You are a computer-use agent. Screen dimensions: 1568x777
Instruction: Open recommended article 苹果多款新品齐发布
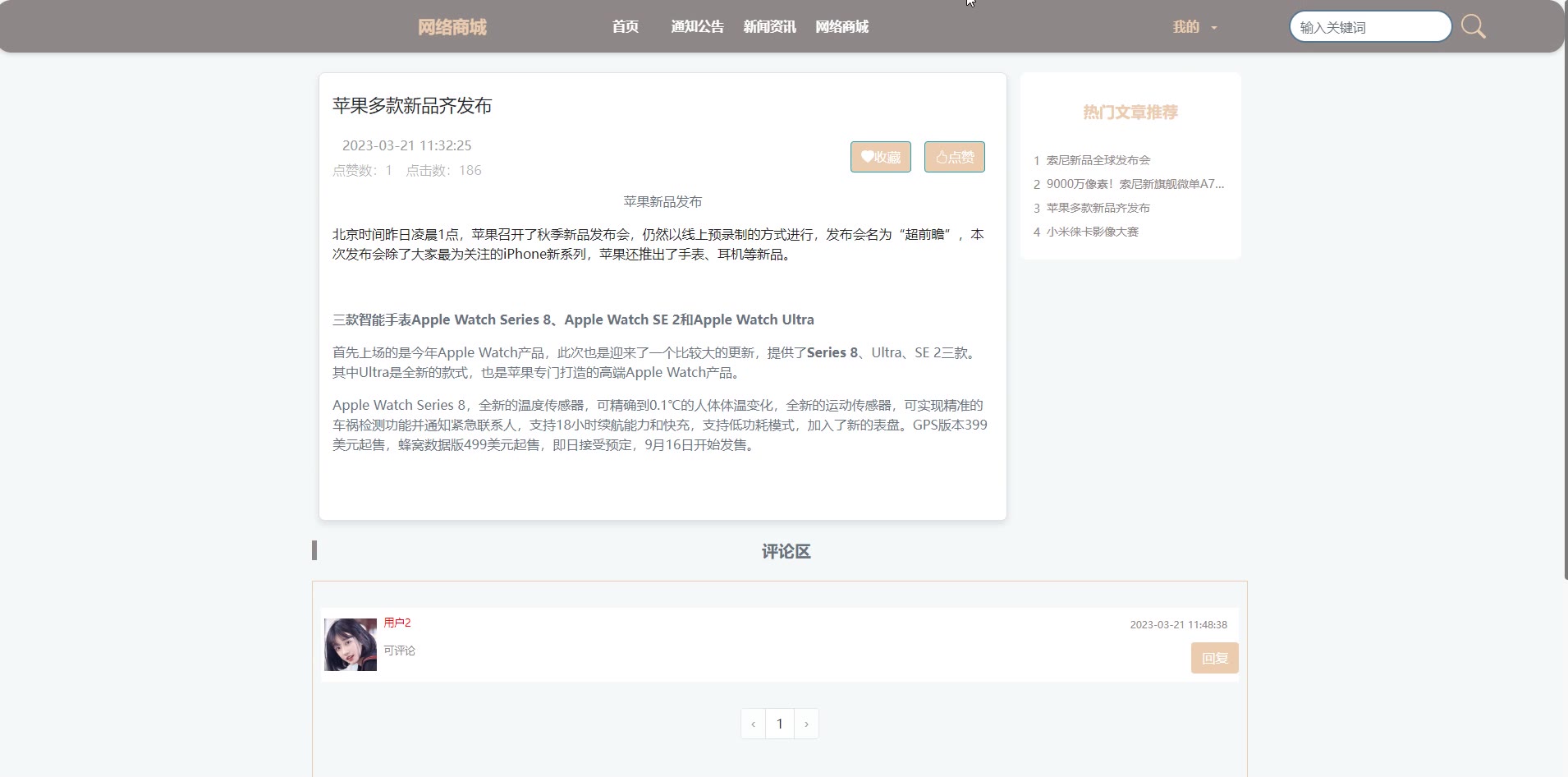(1098, 208)
